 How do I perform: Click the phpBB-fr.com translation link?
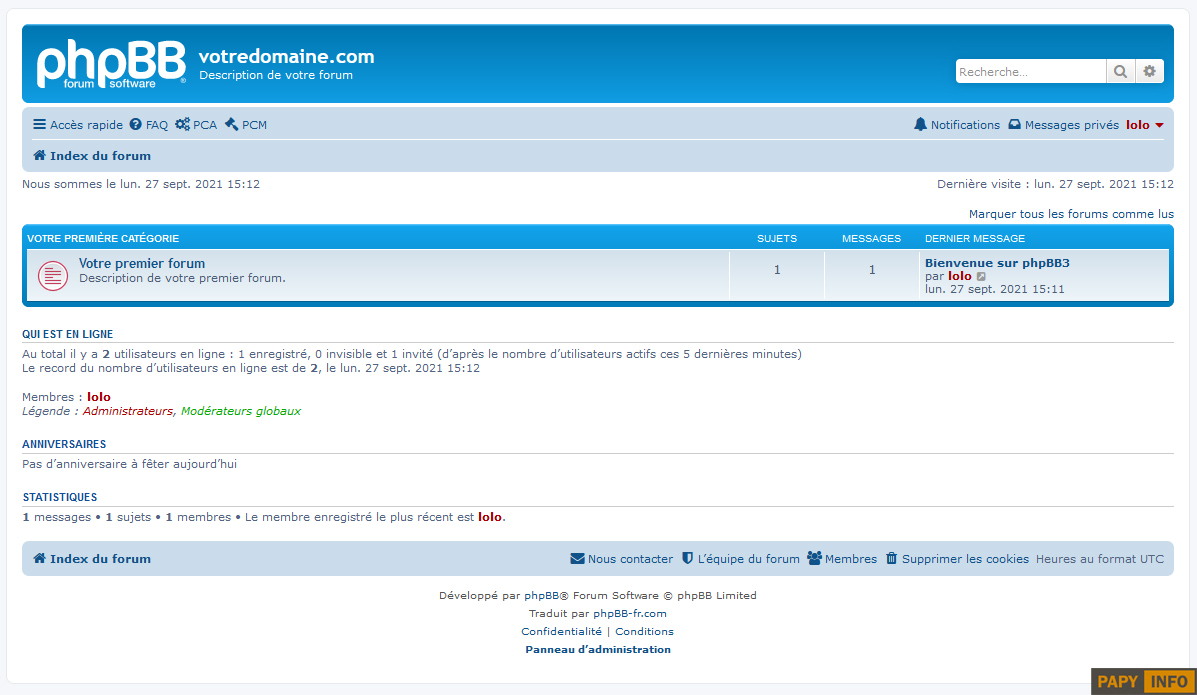coord(630,613)
